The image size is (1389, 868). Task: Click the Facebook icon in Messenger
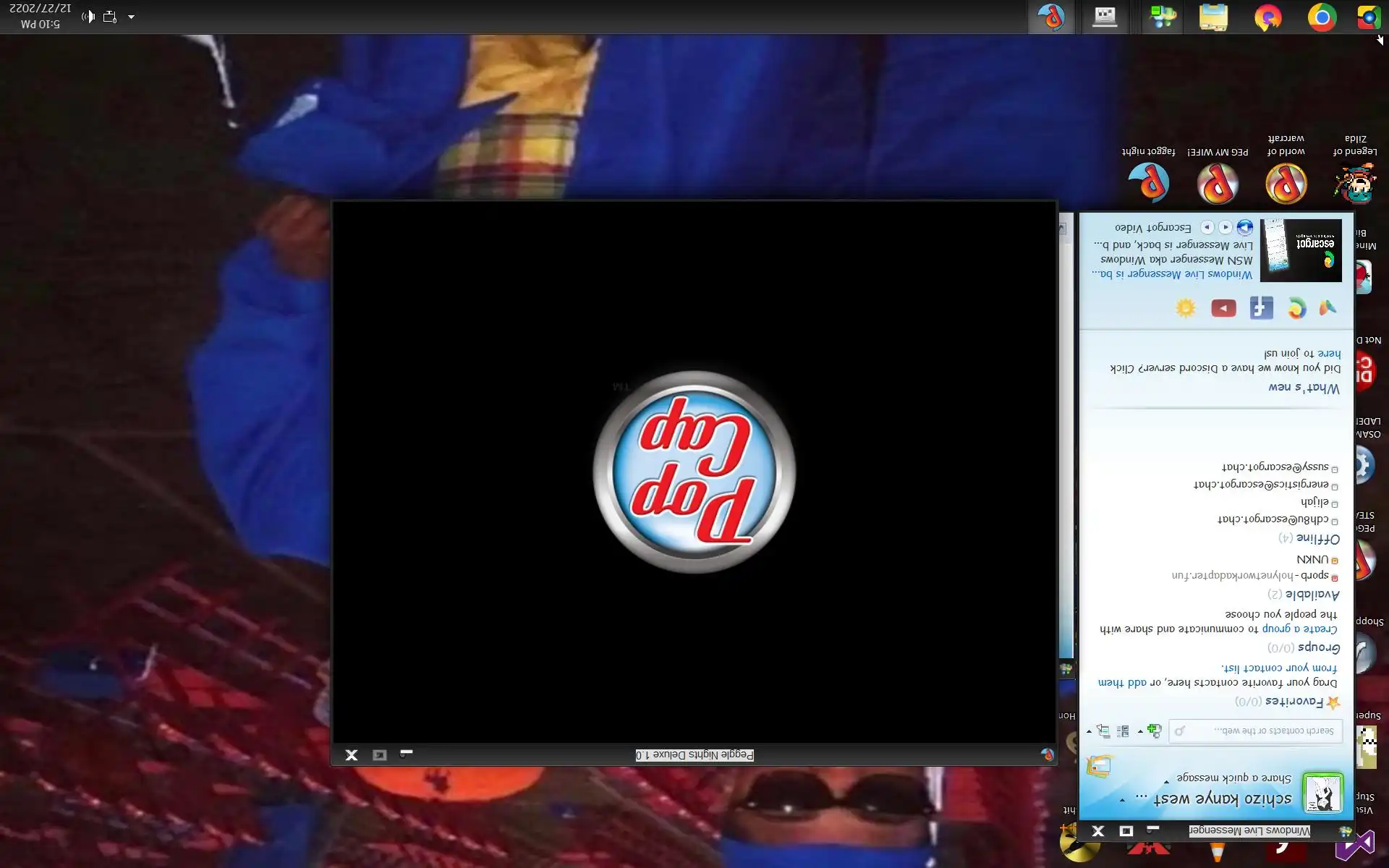[x=1261, y=308]
